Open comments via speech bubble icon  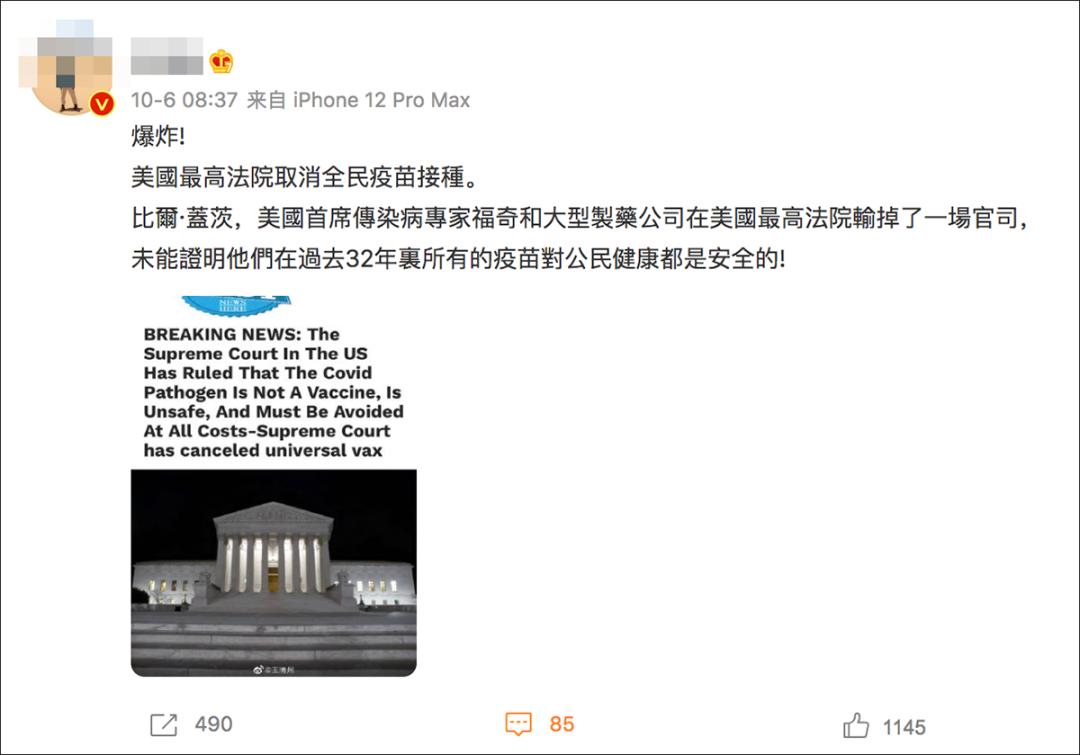[518, 724]
